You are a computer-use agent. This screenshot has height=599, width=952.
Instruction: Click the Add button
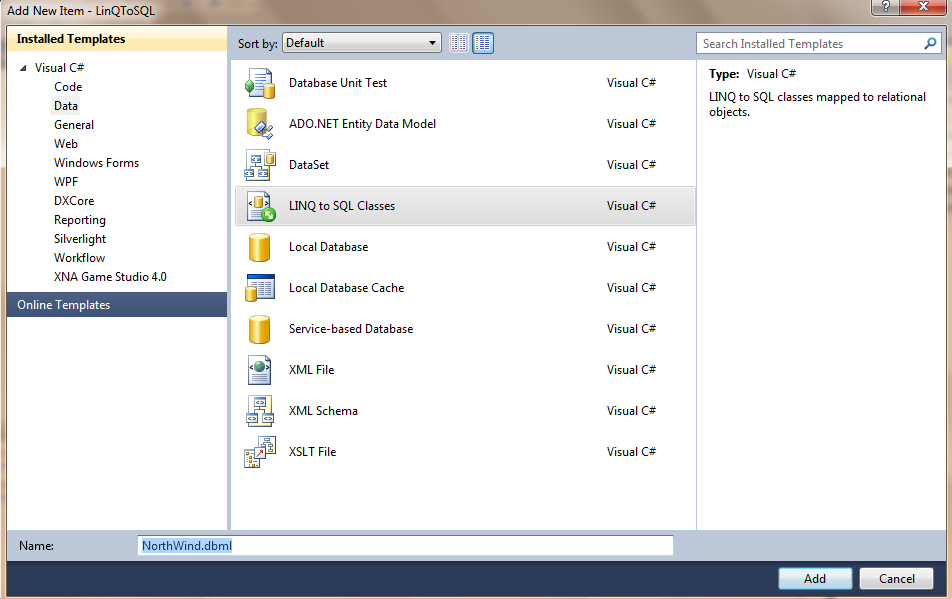pyautogui.click(x=815, y=578)
